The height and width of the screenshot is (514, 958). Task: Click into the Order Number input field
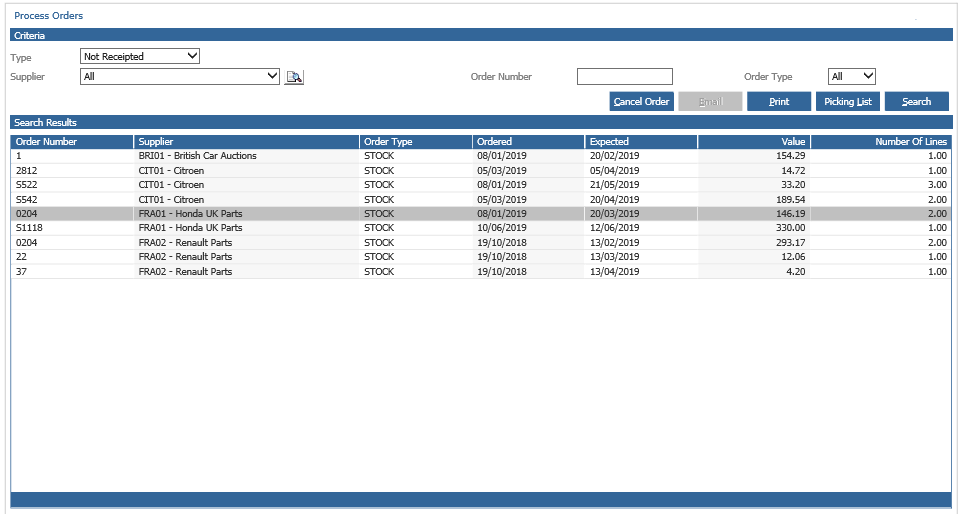(624, 76)
